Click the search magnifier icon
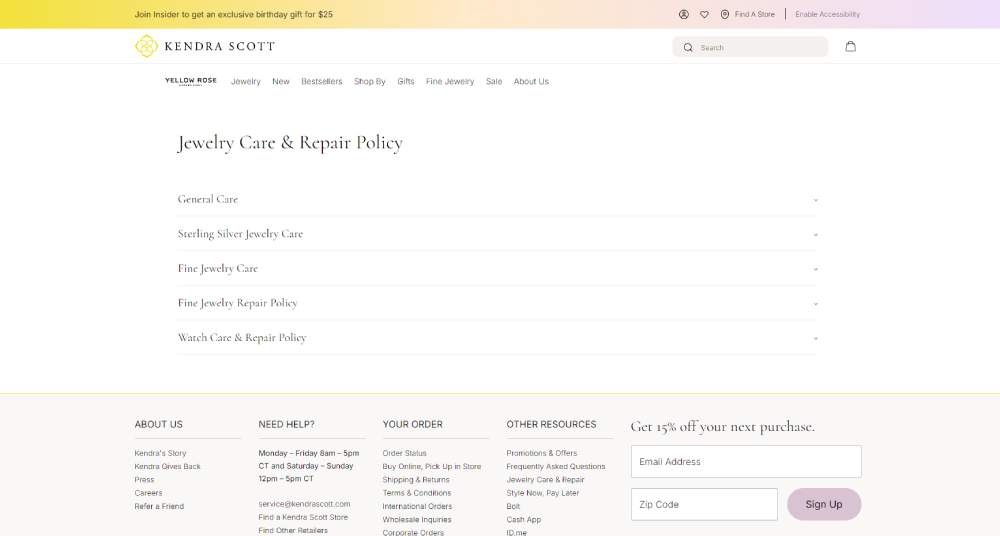Viewport: 1000px width, 536px height. [x=688, y=47]
